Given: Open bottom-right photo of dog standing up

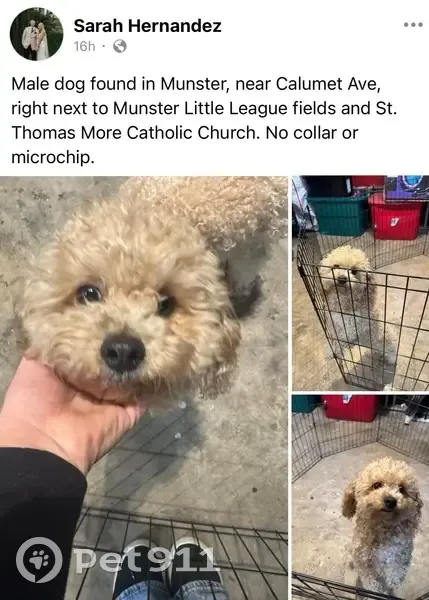Looking at the screenshot, I should [x=360, y=497].
